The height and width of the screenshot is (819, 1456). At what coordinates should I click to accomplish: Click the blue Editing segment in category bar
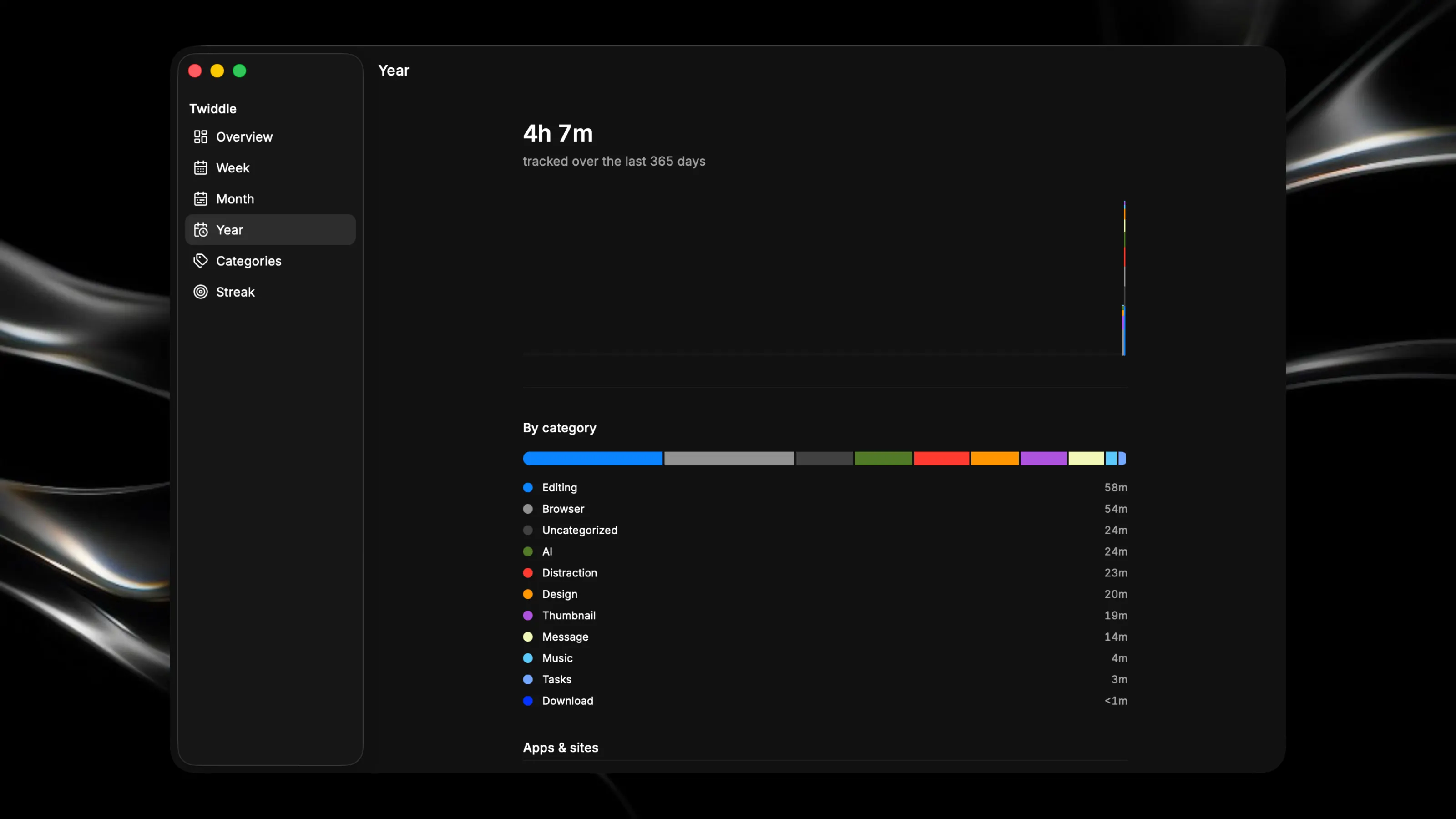[592, 458]
